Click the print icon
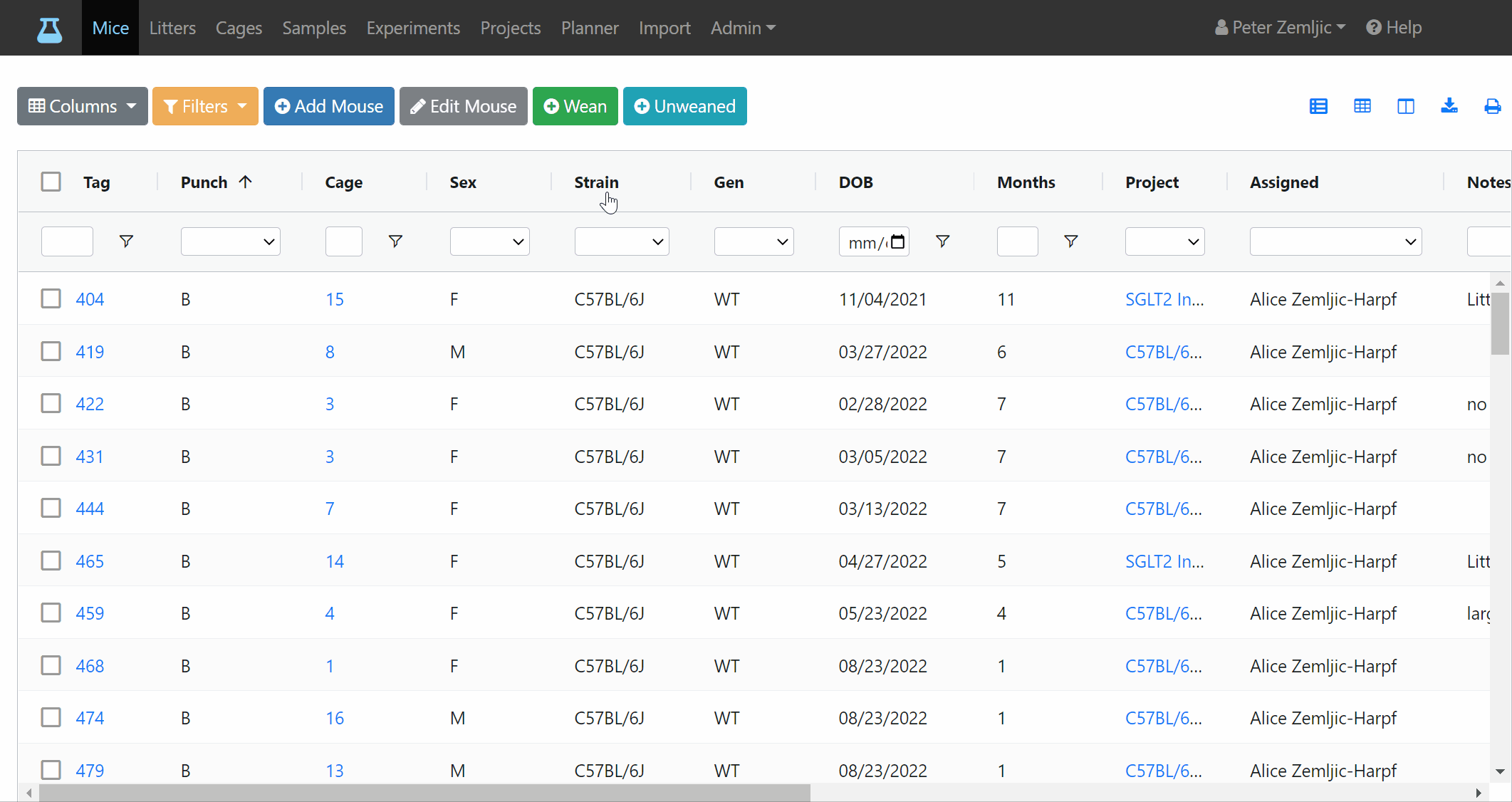Image resolution: width=1512 pixels, height=802 pixels. click(1492, 107)
